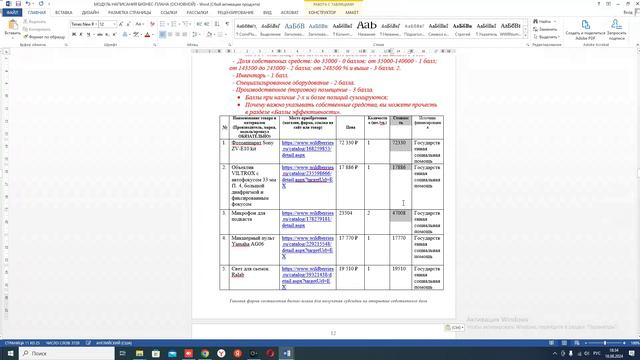Undo the last action
Image resolution: width=640 pixels, height=360 pixels.
[28, 4]
